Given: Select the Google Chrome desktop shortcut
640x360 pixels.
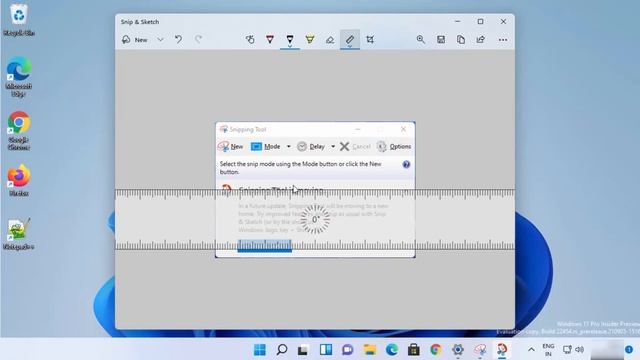Looking at the screenshot, I should pyautogui.click(x=19, y=131).
